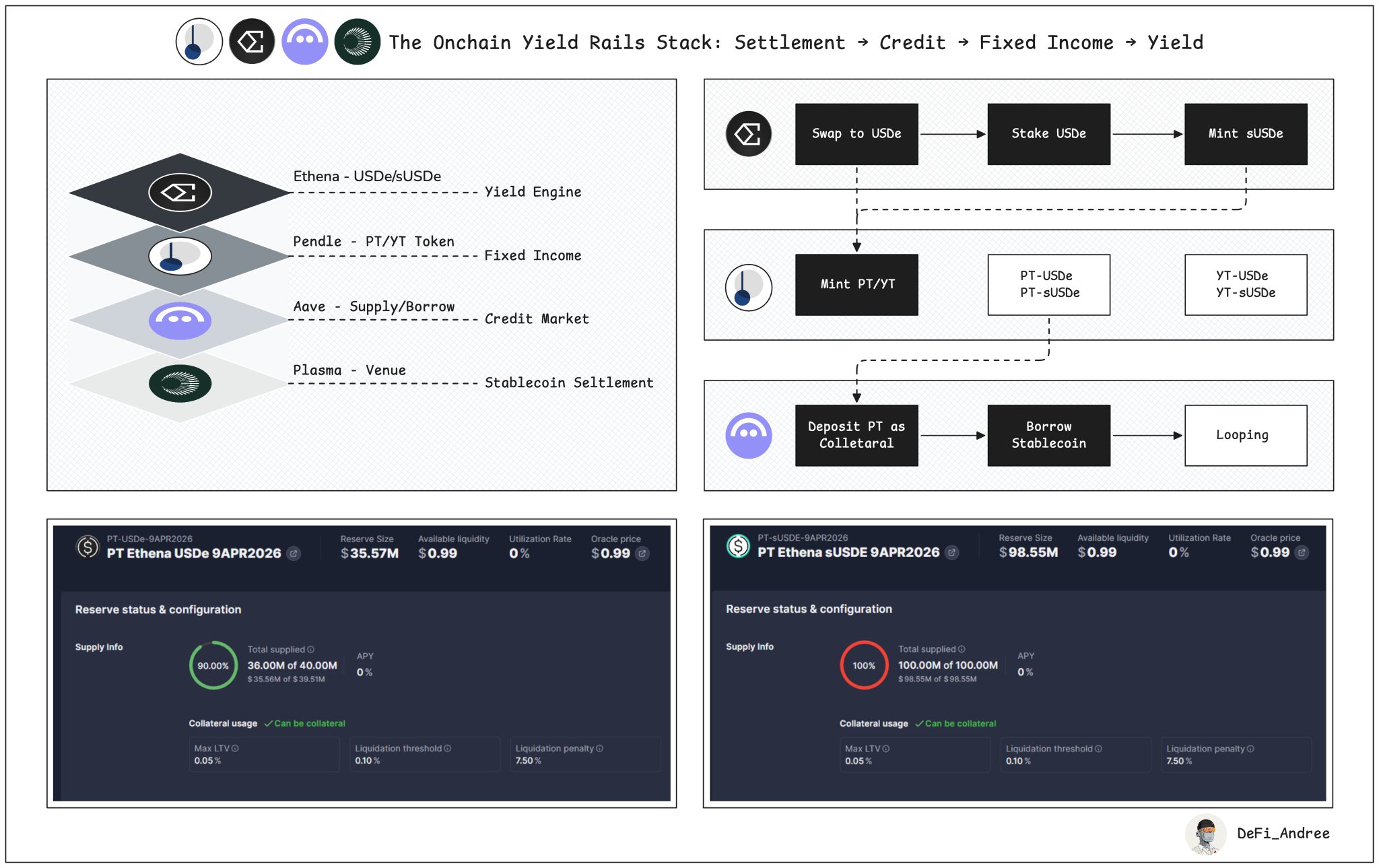Click the Looping box
Image resolution: width=1379 pixels, height=868 pixels.
point(1245,435)
